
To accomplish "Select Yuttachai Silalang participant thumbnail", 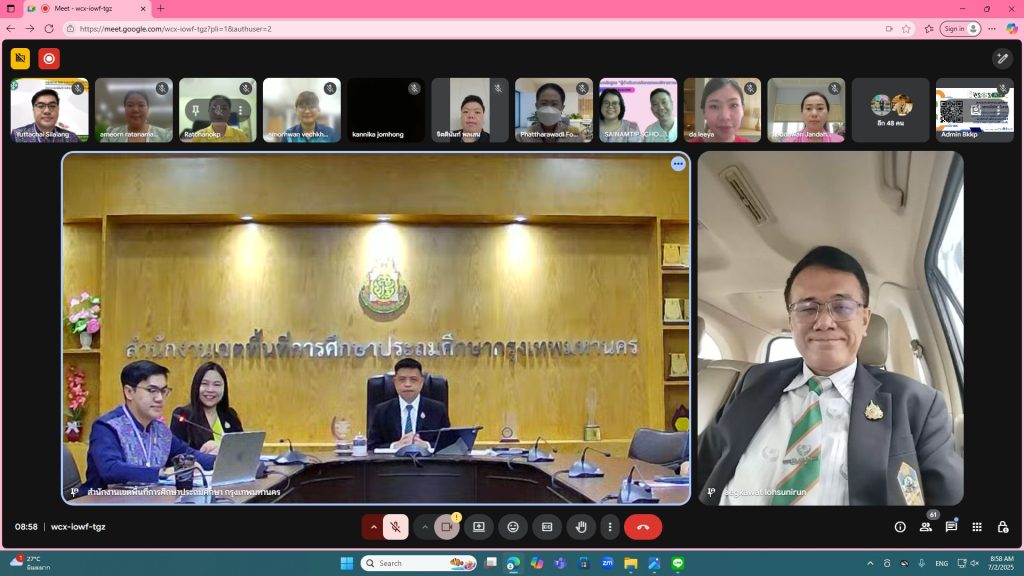I will 50,110.
